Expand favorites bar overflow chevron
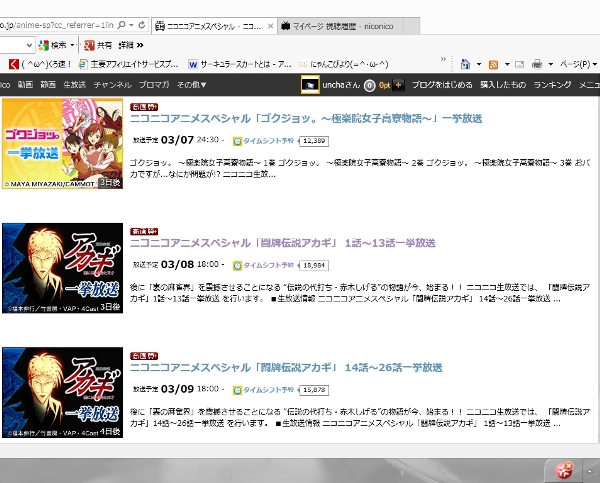Image resolution: width=600 pixels, height=483 pixels. (443, 59)
